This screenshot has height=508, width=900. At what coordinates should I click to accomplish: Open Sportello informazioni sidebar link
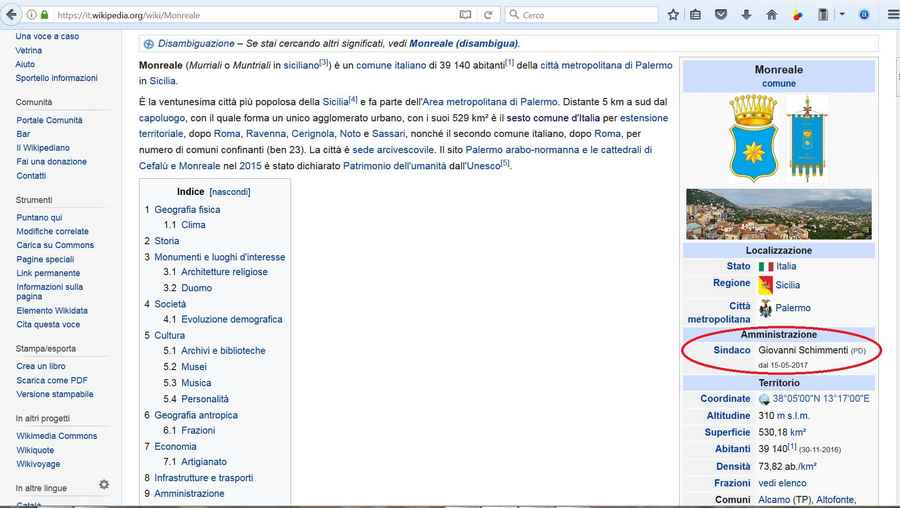coord(56,78)
